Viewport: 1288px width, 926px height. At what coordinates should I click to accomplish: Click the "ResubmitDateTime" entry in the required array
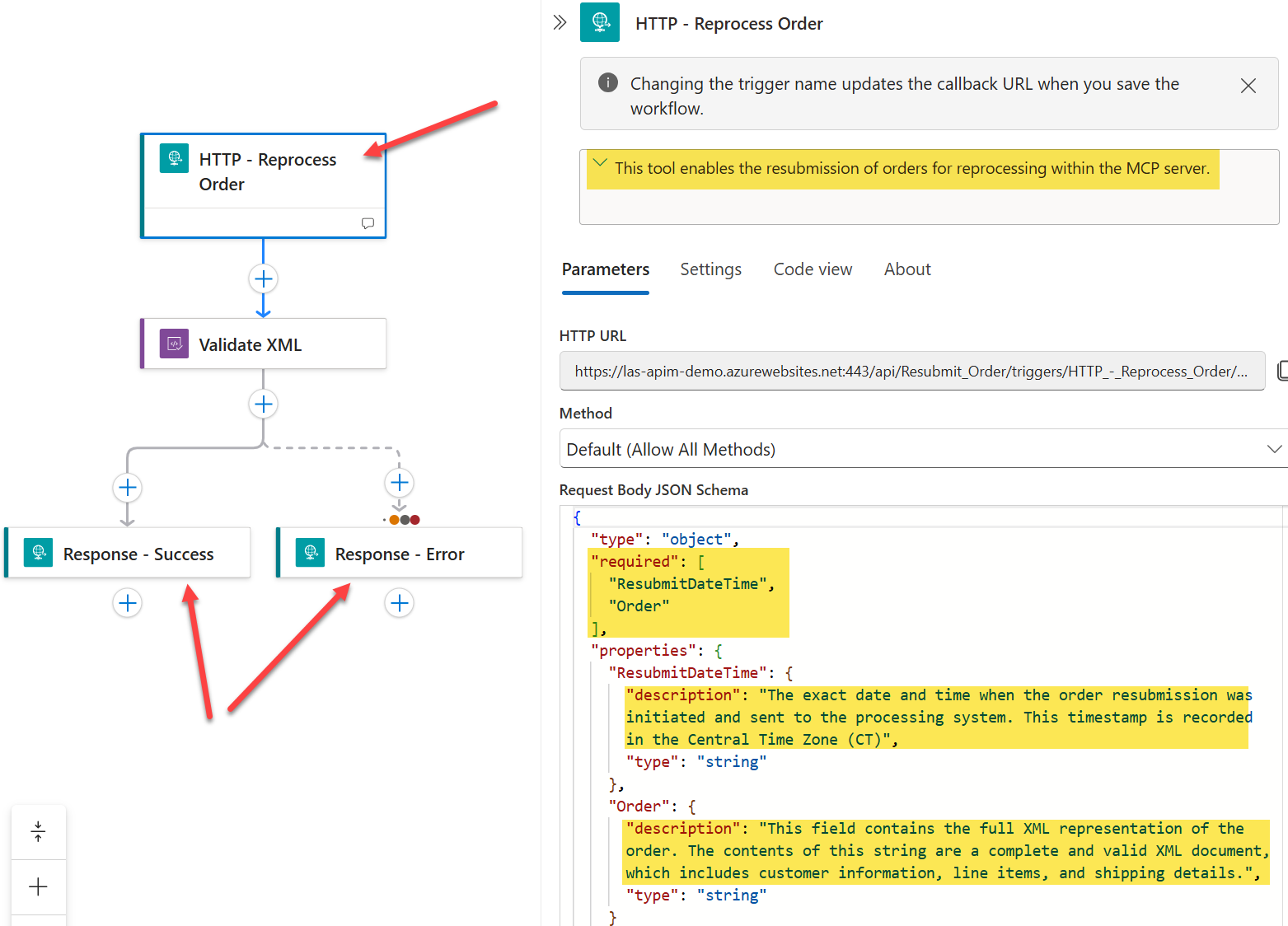[687, 583]
